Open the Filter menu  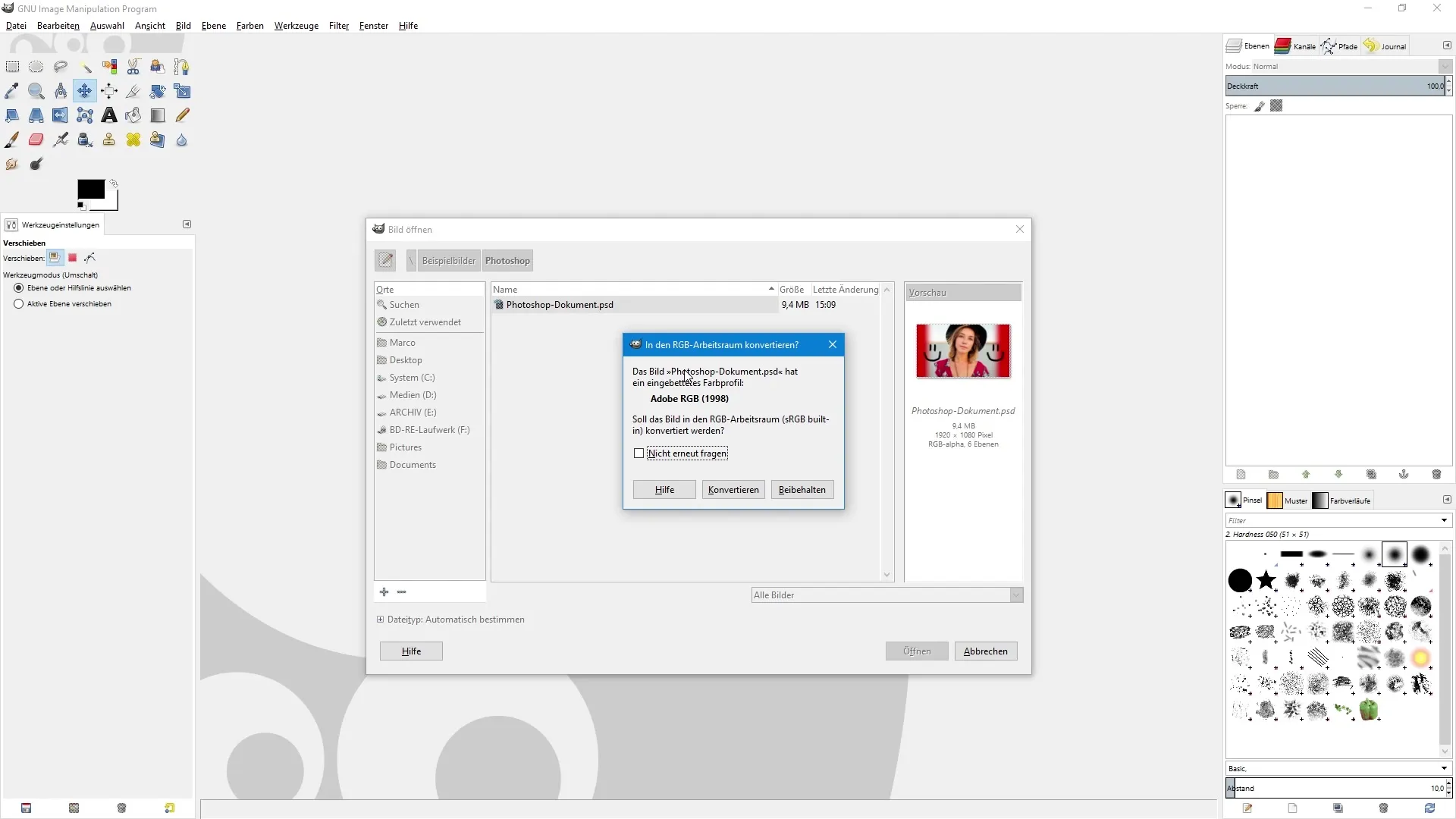point(338,26)
